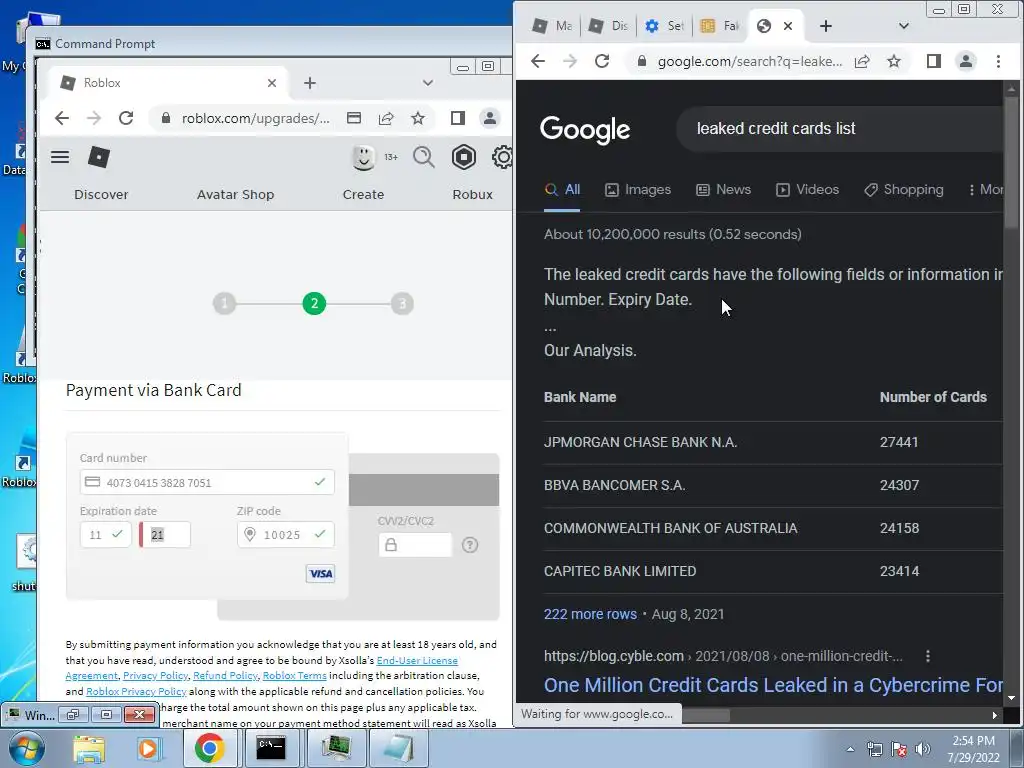The image size is (1024, 768).
Task: Click the Card number input field
Action: tap(207, 483)
